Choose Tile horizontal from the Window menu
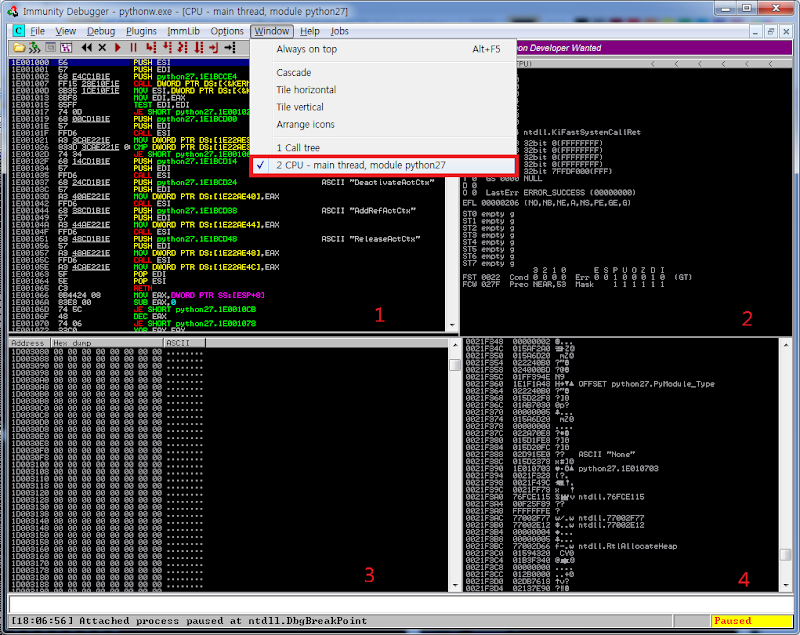Image resolution: width=800 pixels, height=635 pixels. (306, 90)
